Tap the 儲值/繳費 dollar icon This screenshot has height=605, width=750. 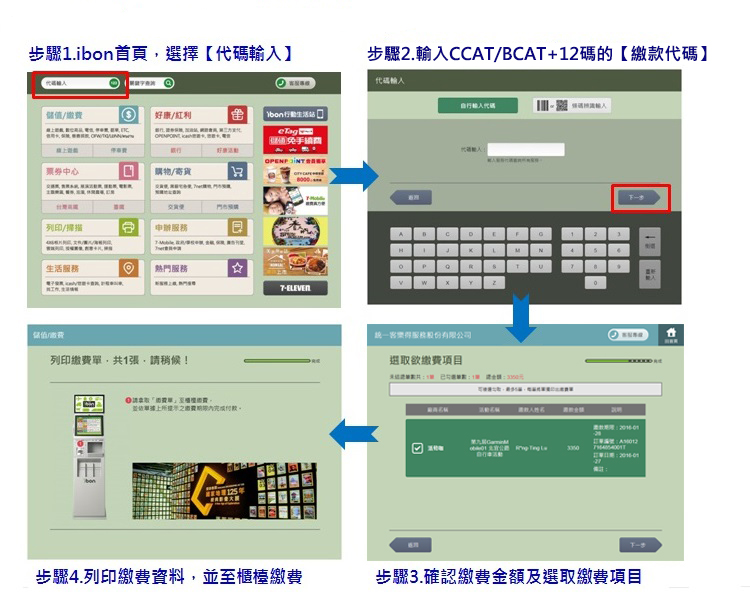[129, 115]
